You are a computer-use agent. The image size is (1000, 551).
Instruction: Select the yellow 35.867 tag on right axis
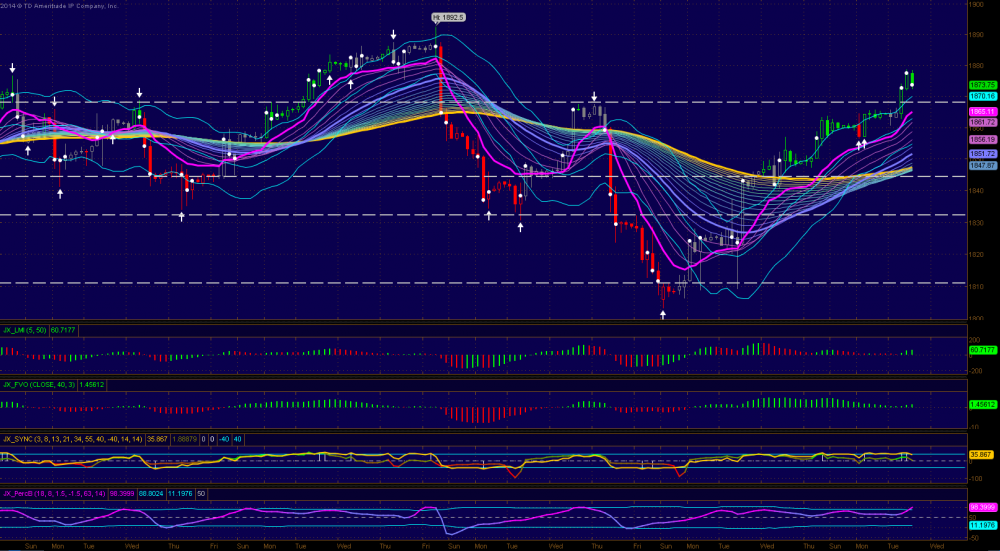[981, 454]
